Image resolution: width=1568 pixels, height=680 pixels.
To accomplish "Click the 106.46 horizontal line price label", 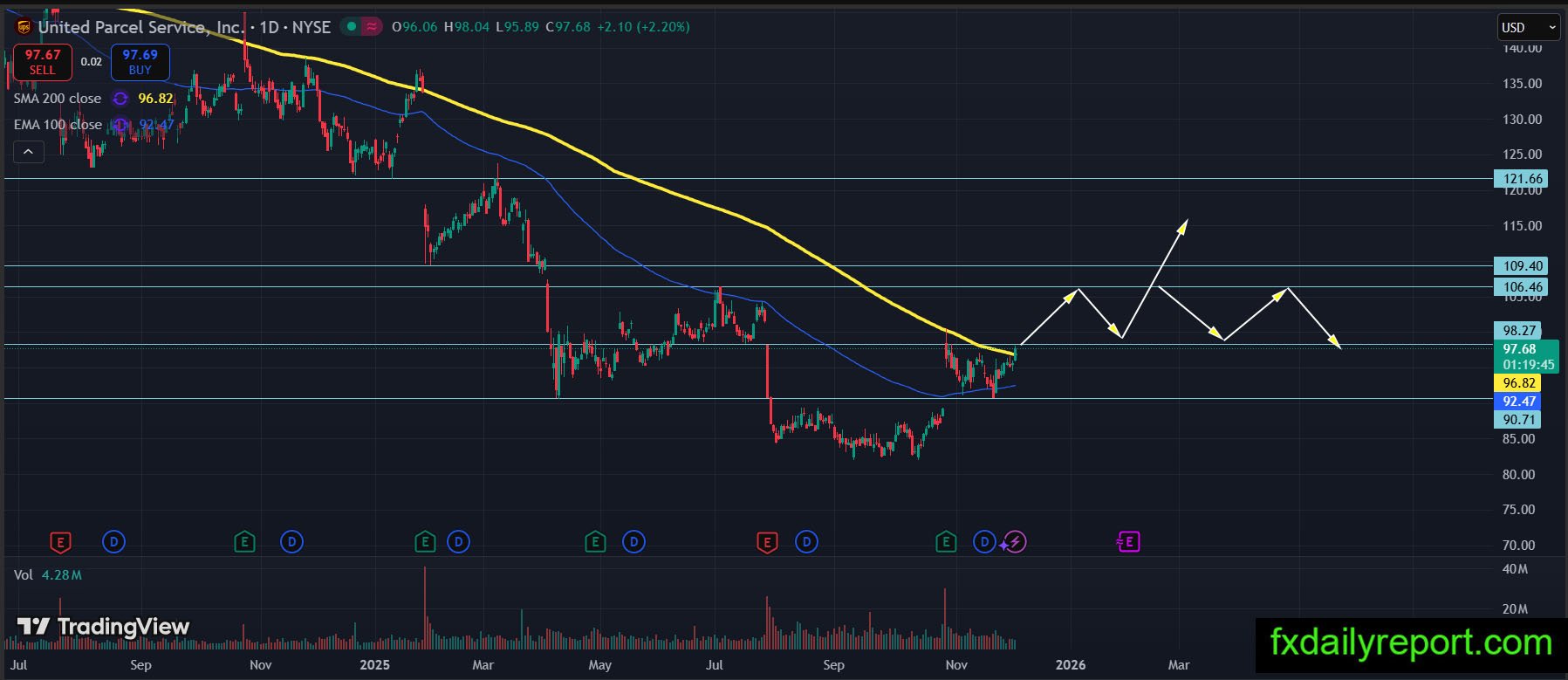I will tap(1521, 287).
